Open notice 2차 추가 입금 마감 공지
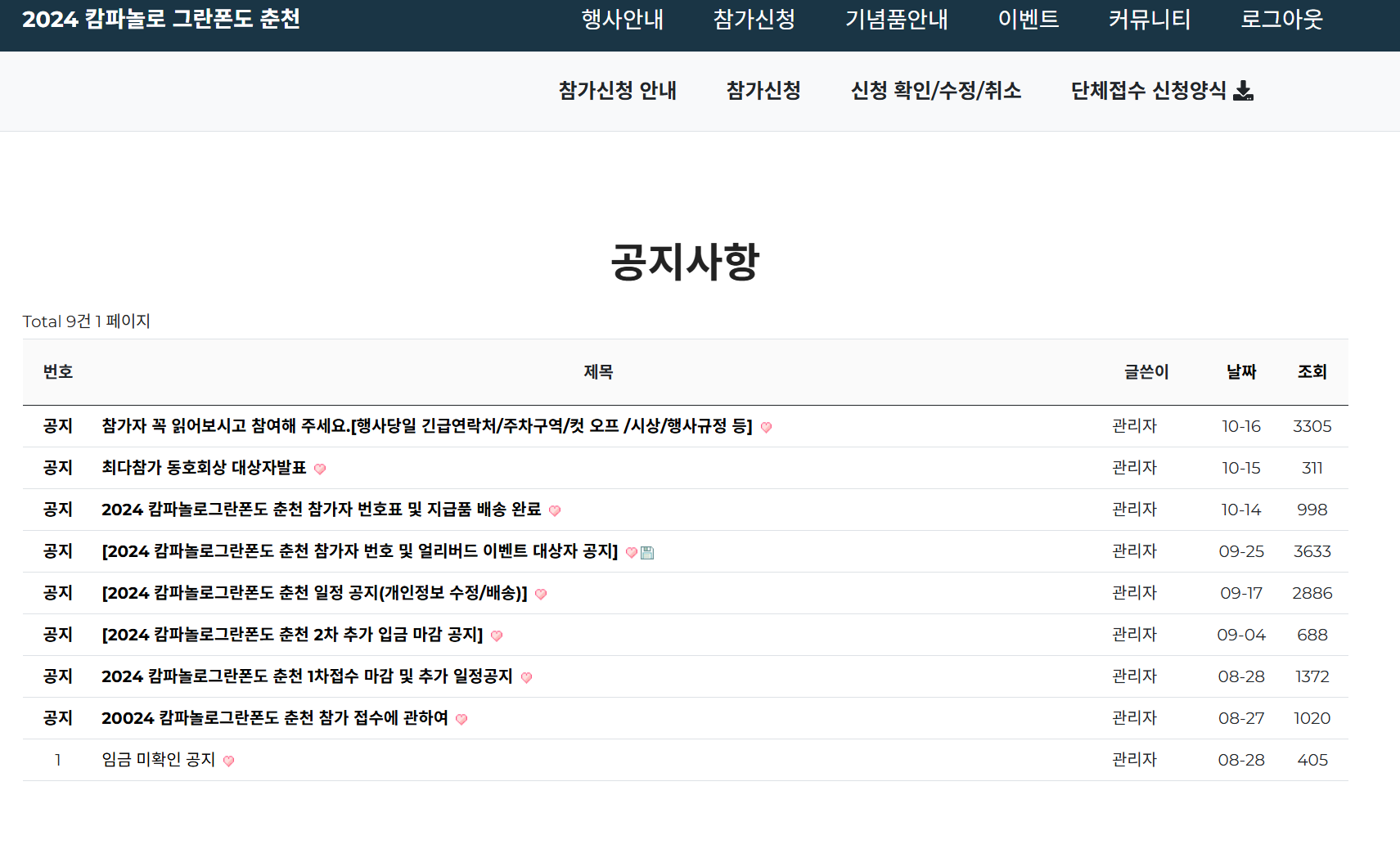This screenshot has height=849, width=1400. [292, 635]
